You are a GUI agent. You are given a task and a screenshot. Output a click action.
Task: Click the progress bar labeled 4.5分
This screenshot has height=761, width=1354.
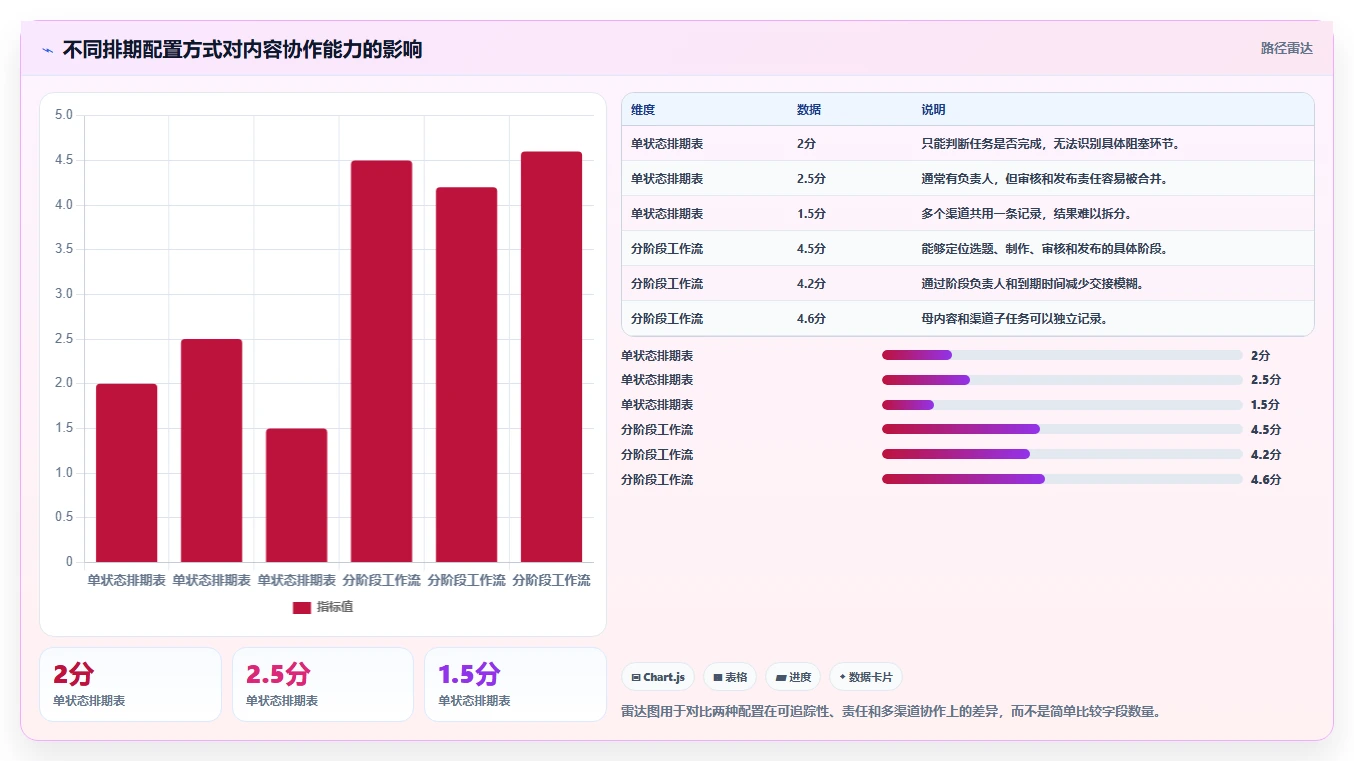click(x=1062, y=429)
